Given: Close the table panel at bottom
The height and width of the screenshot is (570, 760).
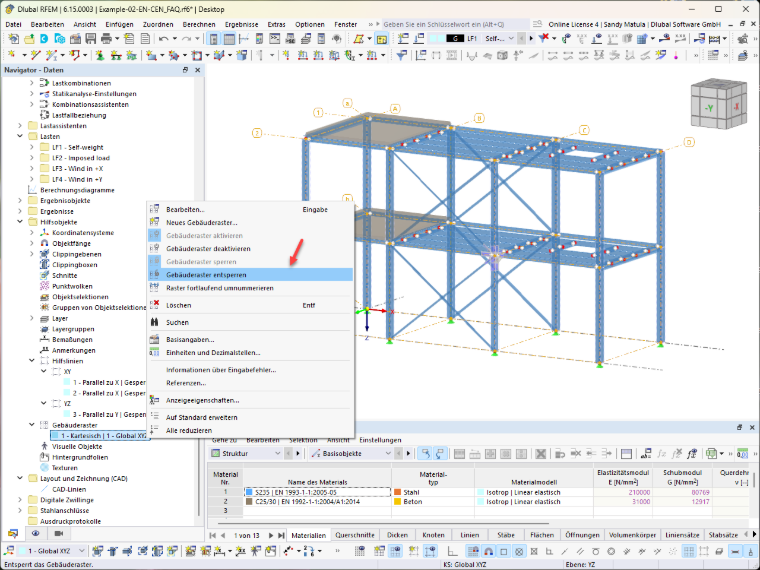Looking at the screenshot, I should (752, 427).
